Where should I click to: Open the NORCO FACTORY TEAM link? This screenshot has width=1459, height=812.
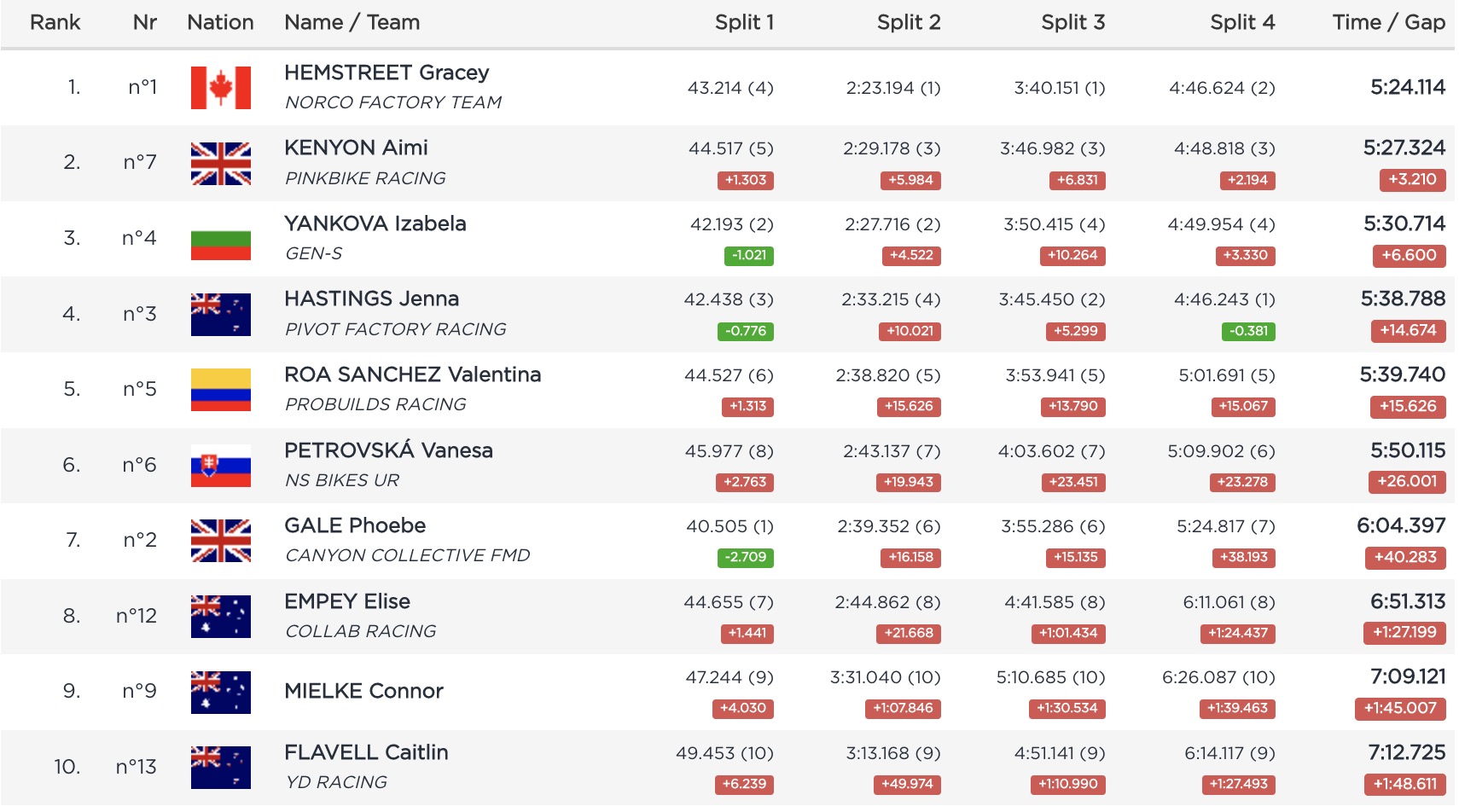tap(393, 102)
